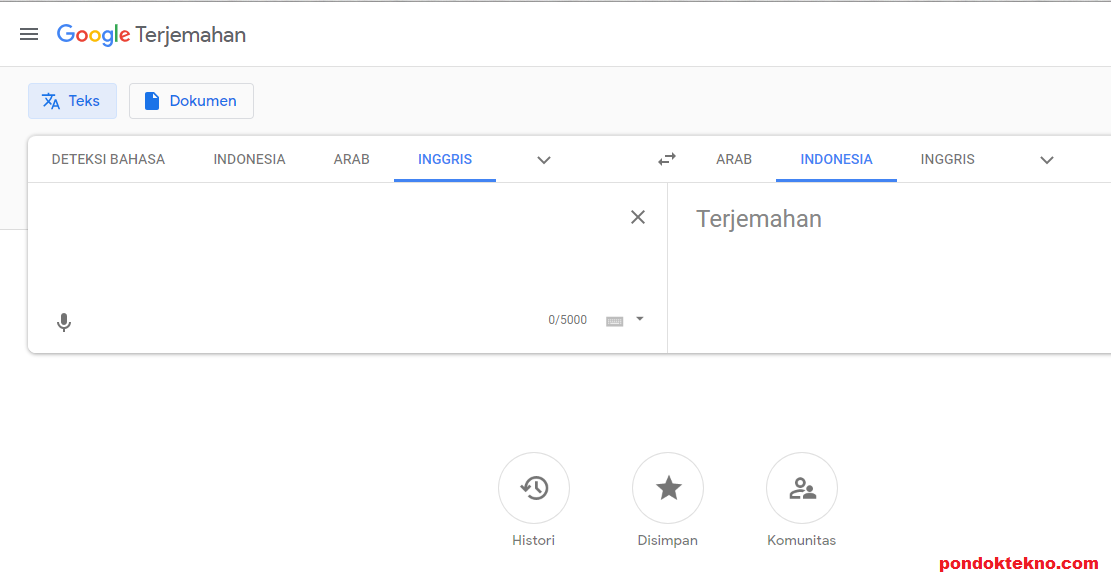The image size is (1111, 581).
Task: Open the main hamburger menu
Action: [x=29, y=34]
